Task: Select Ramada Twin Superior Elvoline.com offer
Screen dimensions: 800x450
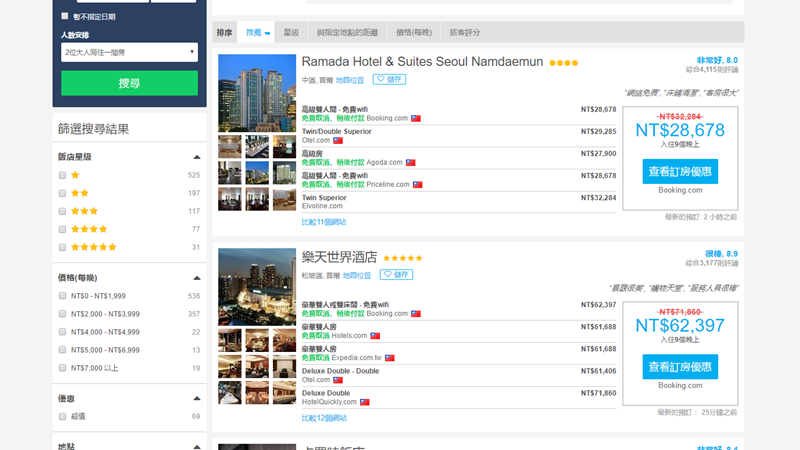Action: (459, 202)
